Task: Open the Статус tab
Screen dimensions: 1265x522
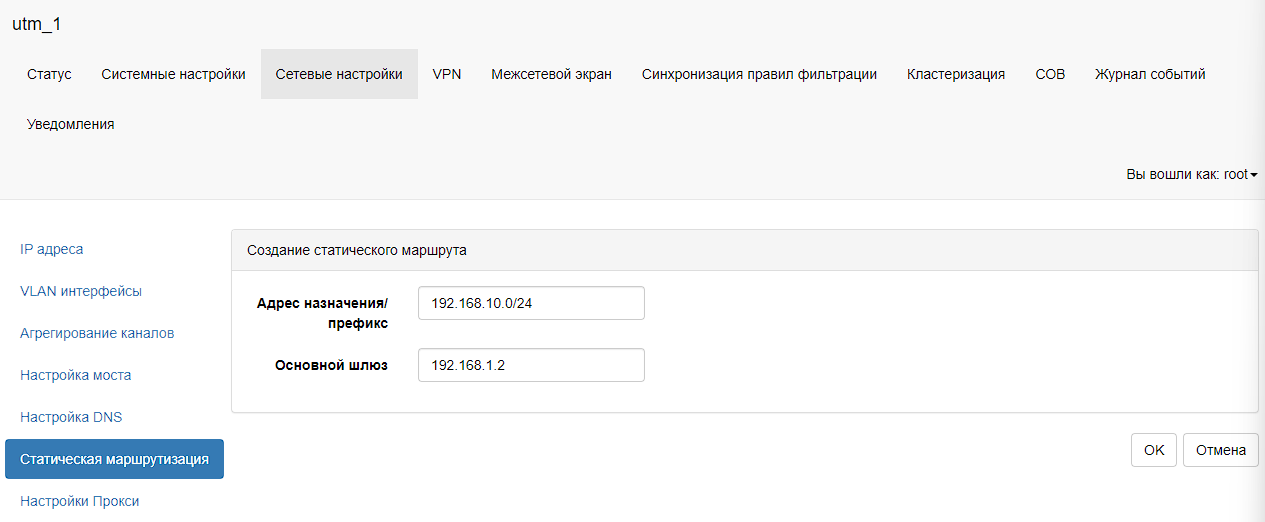Action: [49, 74]
